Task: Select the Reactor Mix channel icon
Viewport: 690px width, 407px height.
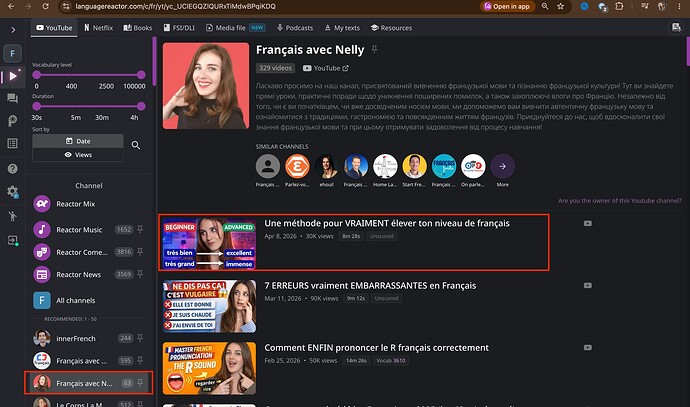Action: pyautogui.click(x=42, y=204)
